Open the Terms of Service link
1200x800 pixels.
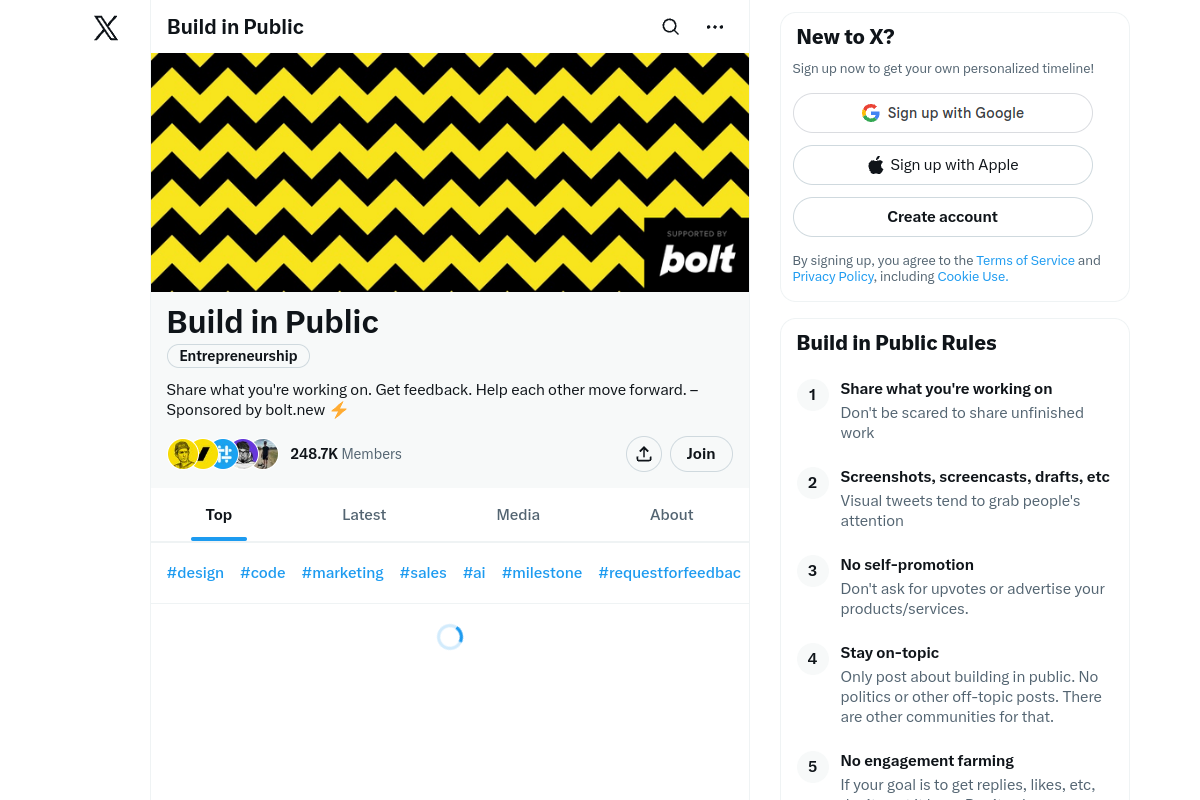pos(1024,260)
